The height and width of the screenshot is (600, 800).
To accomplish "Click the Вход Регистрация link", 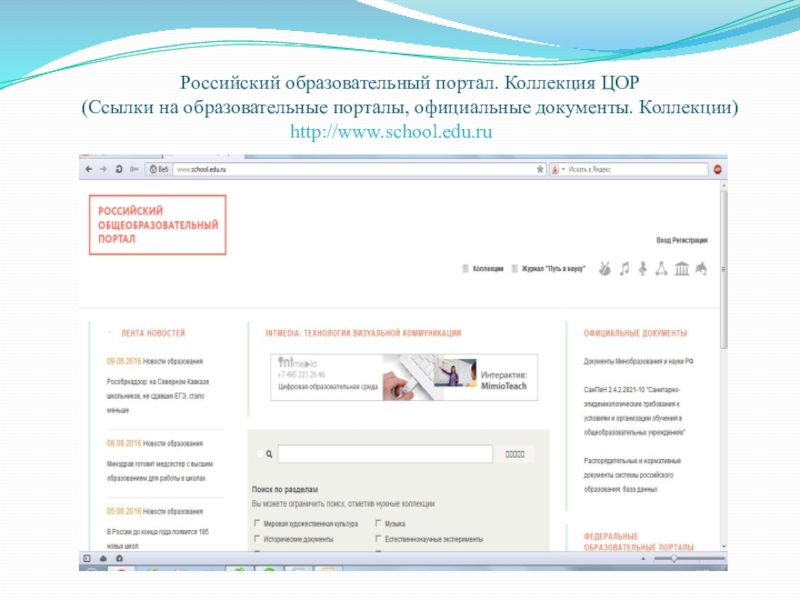I will 682,241.
